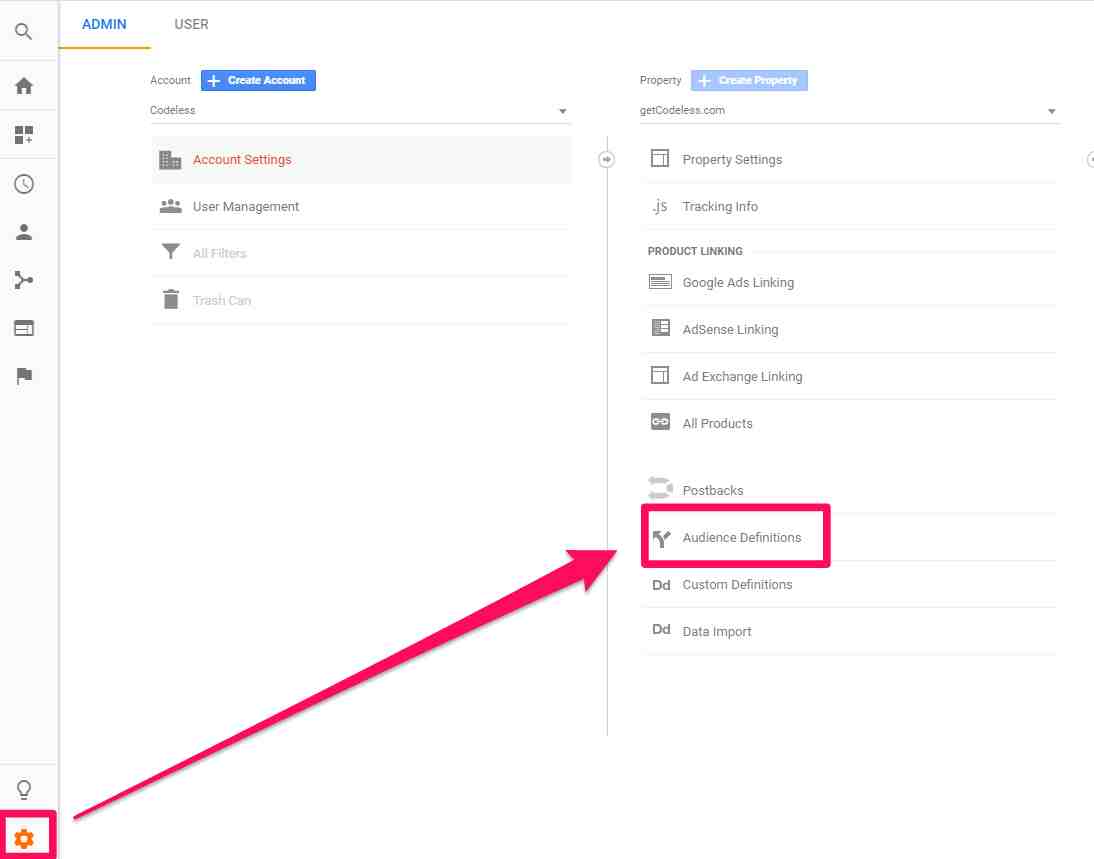Select the ADMIN tab
The image size is (1094, 859).
click(x=104, y=24)
